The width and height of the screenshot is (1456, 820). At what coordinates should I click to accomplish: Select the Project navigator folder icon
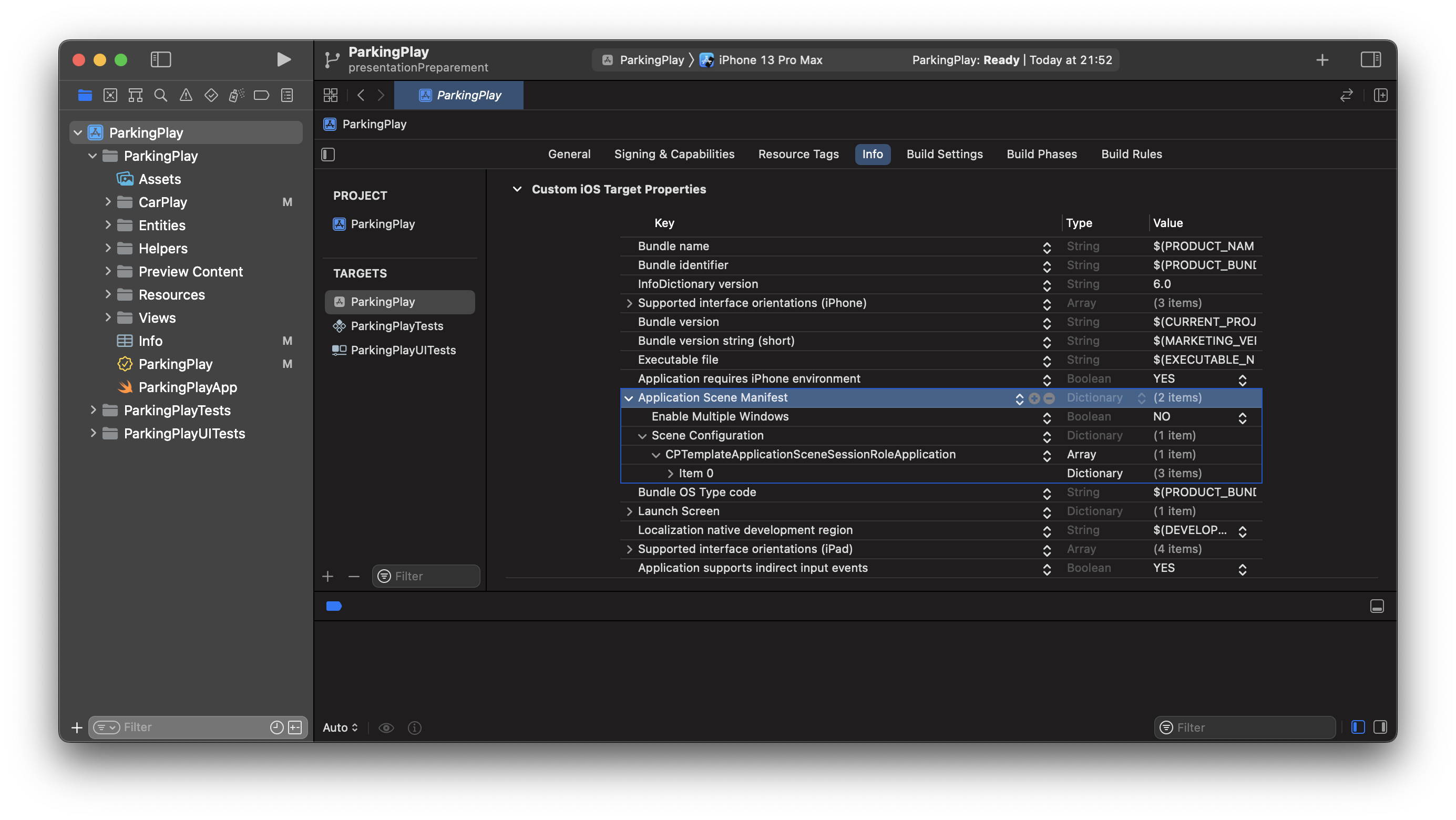coord(85,95)
